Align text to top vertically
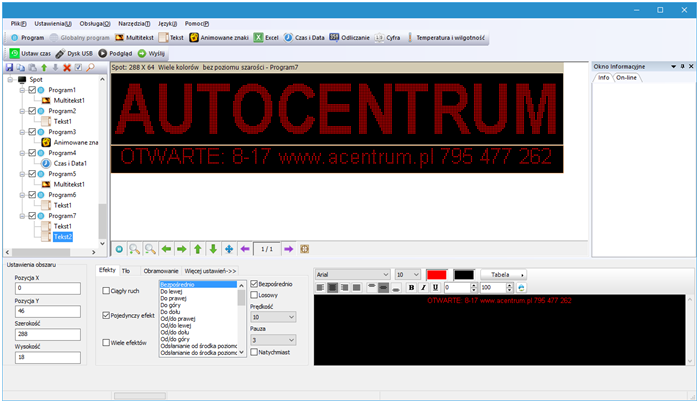Viewport: 699px width, 403px height. pyautogui.click(x=371, y=288)
